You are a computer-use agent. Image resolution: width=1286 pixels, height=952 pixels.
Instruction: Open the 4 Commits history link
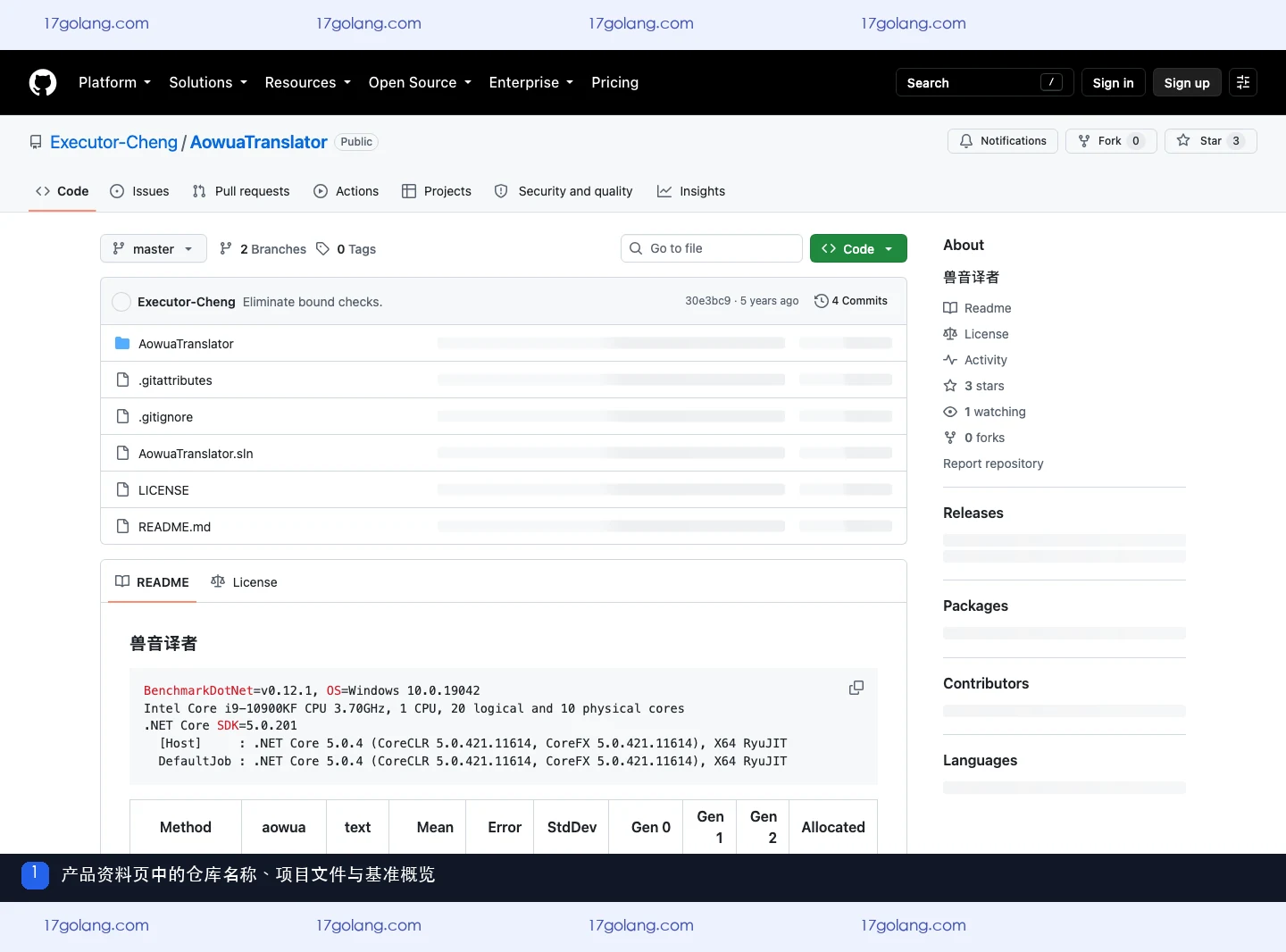tap(851, 301)
